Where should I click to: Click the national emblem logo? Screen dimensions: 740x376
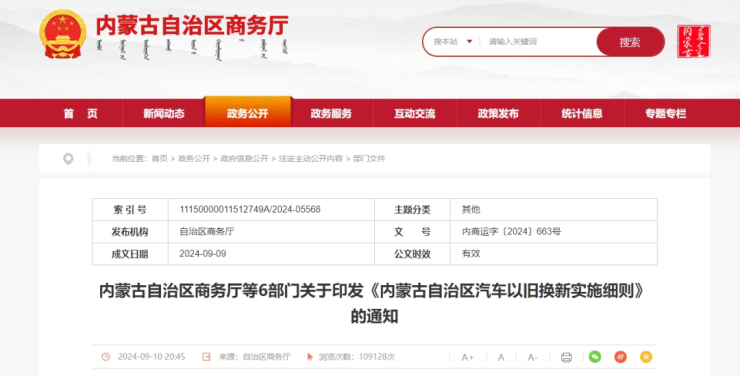[x=63, y=34]
